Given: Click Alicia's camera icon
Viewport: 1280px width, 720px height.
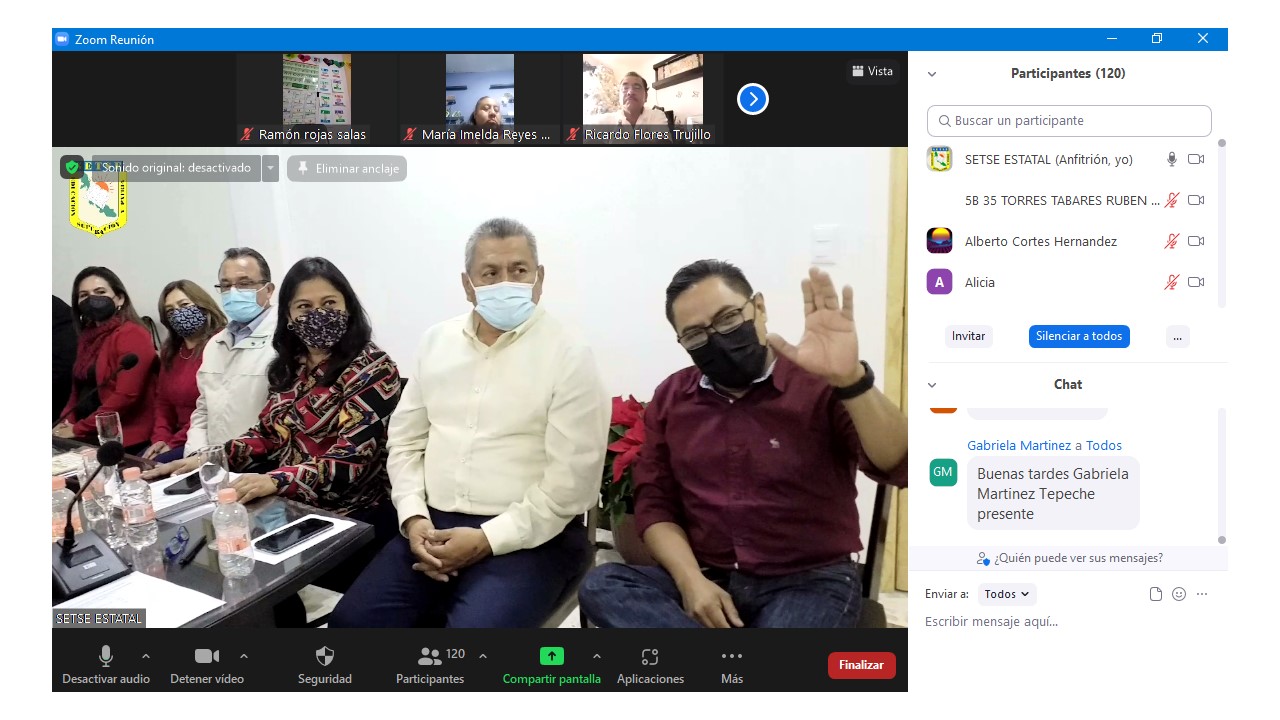Looking at the screenshot, I should [x=1196, y=282].
